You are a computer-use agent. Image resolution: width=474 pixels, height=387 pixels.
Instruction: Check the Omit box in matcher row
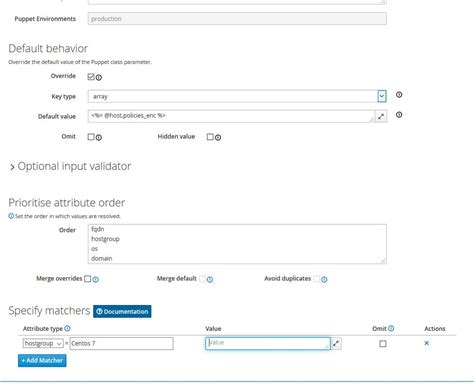click(383, 344)
